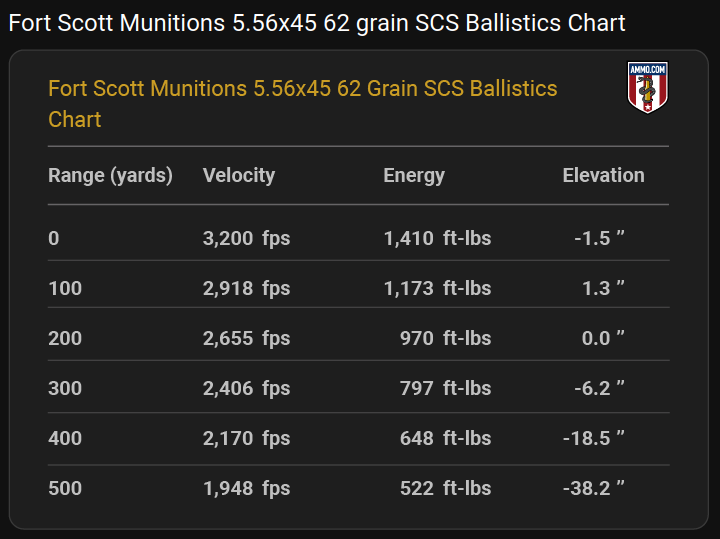Select the 0 yards range row
Screen dimensions: 720x539
(x=359, y=238)
